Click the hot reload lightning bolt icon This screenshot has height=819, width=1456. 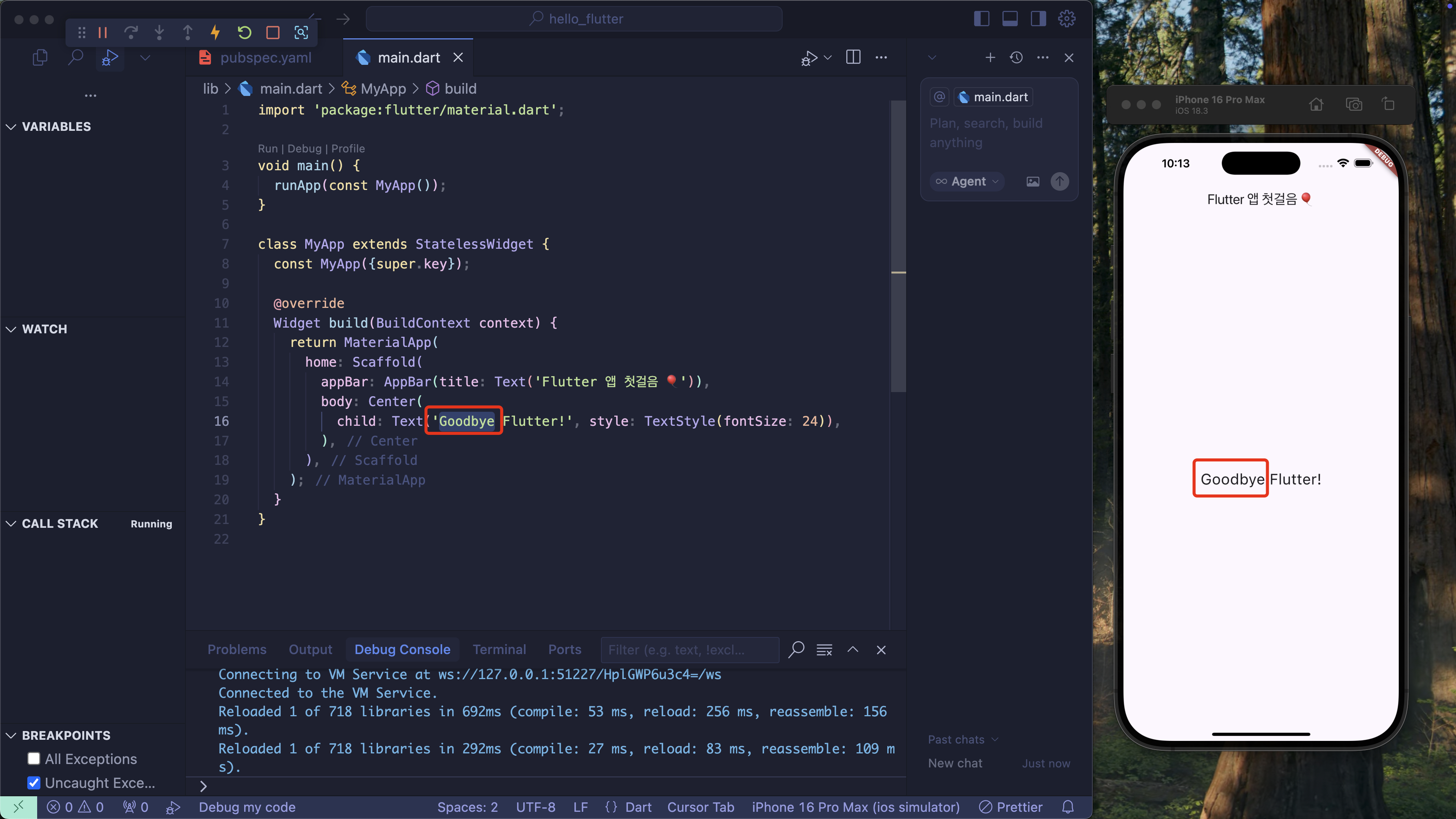pyautogui.click(x=215, y=33)
